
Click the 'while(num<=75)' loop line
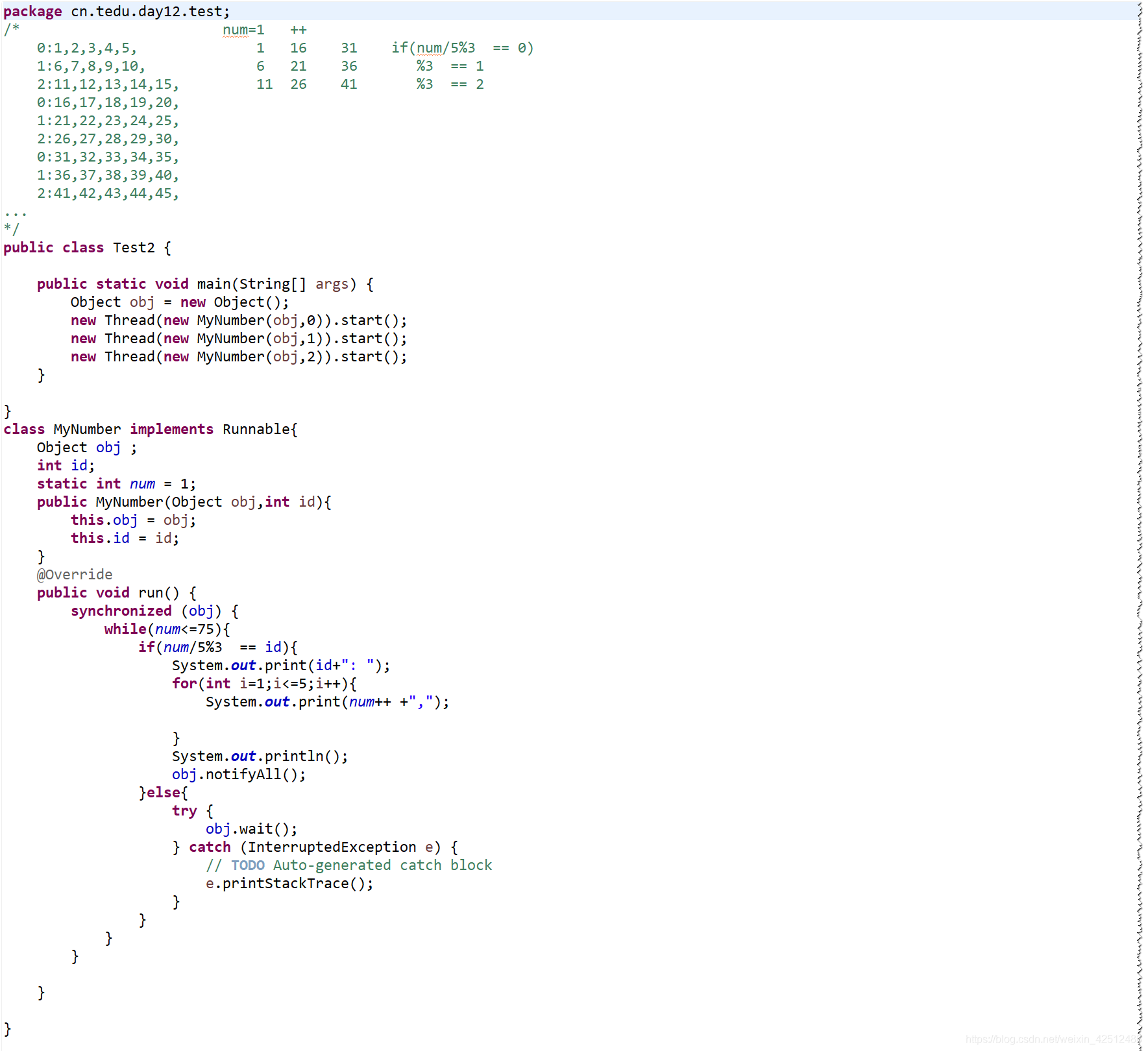(167, 629)
